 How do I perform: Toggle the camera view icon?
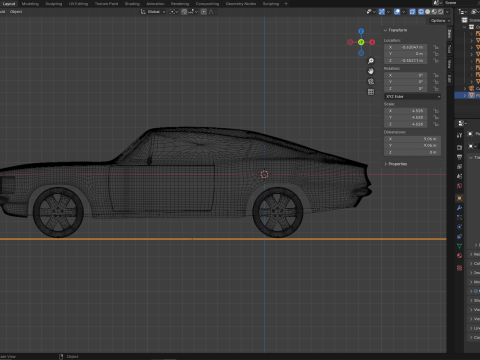tap(371, 82)
